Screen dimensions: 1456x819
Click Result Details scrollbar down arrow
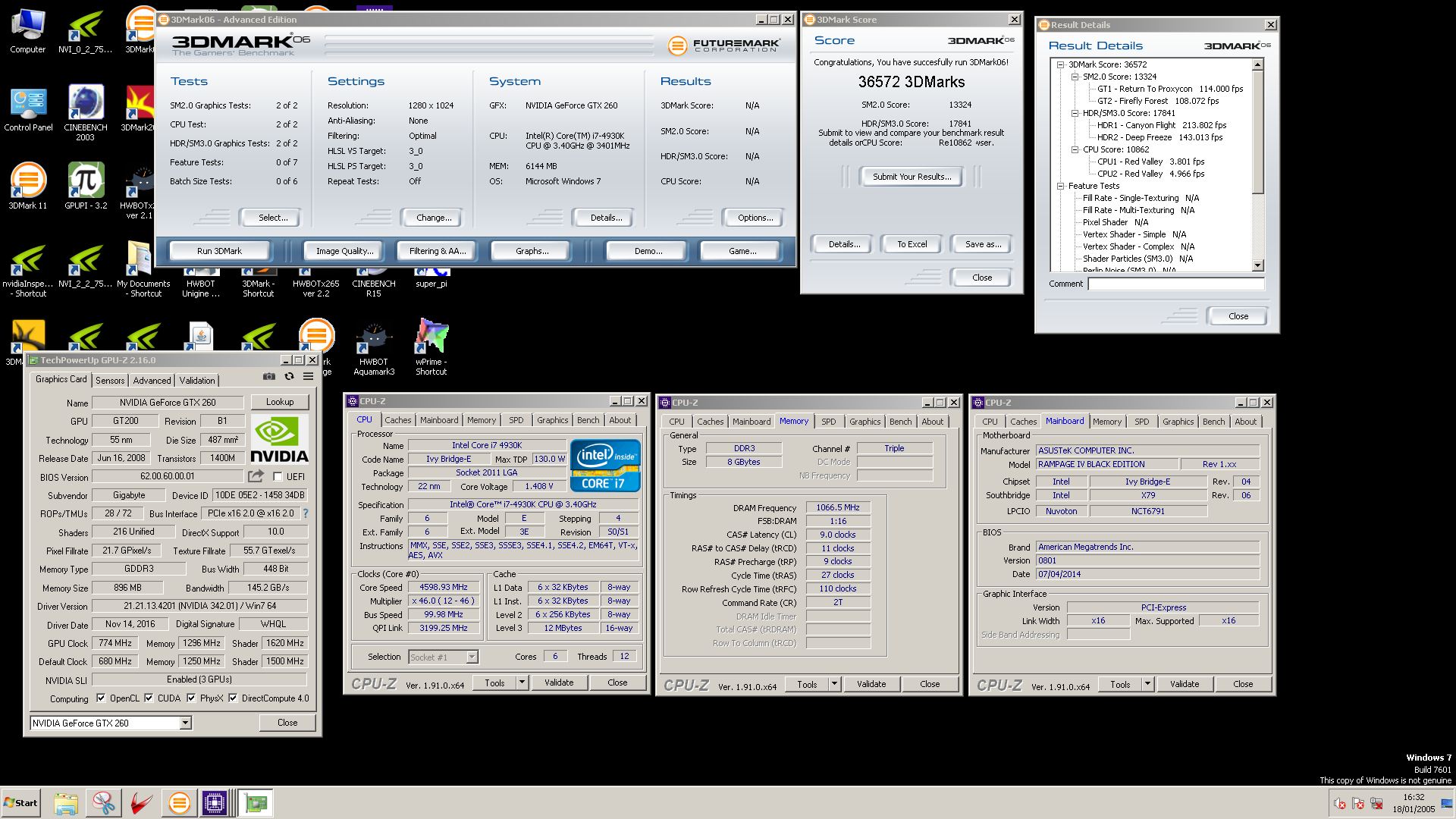point(1258,265)
